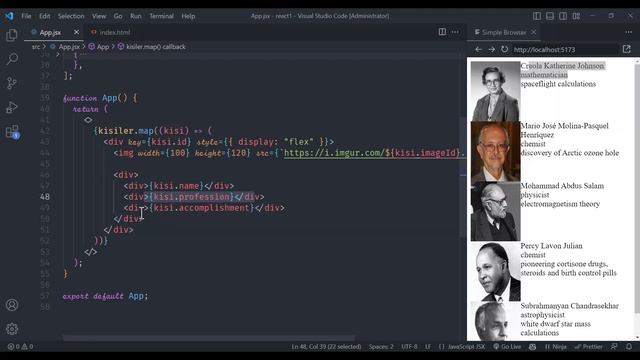Open the Accounts menu icon

pos(12,305)
